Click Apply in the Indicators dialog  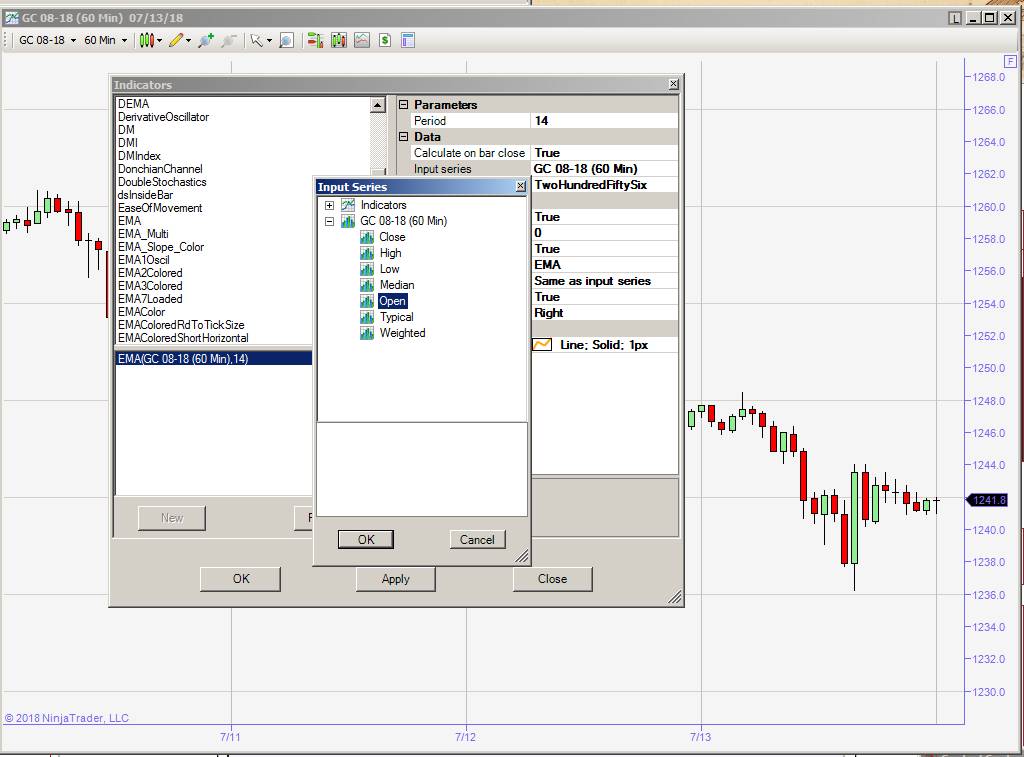(396, 579)
